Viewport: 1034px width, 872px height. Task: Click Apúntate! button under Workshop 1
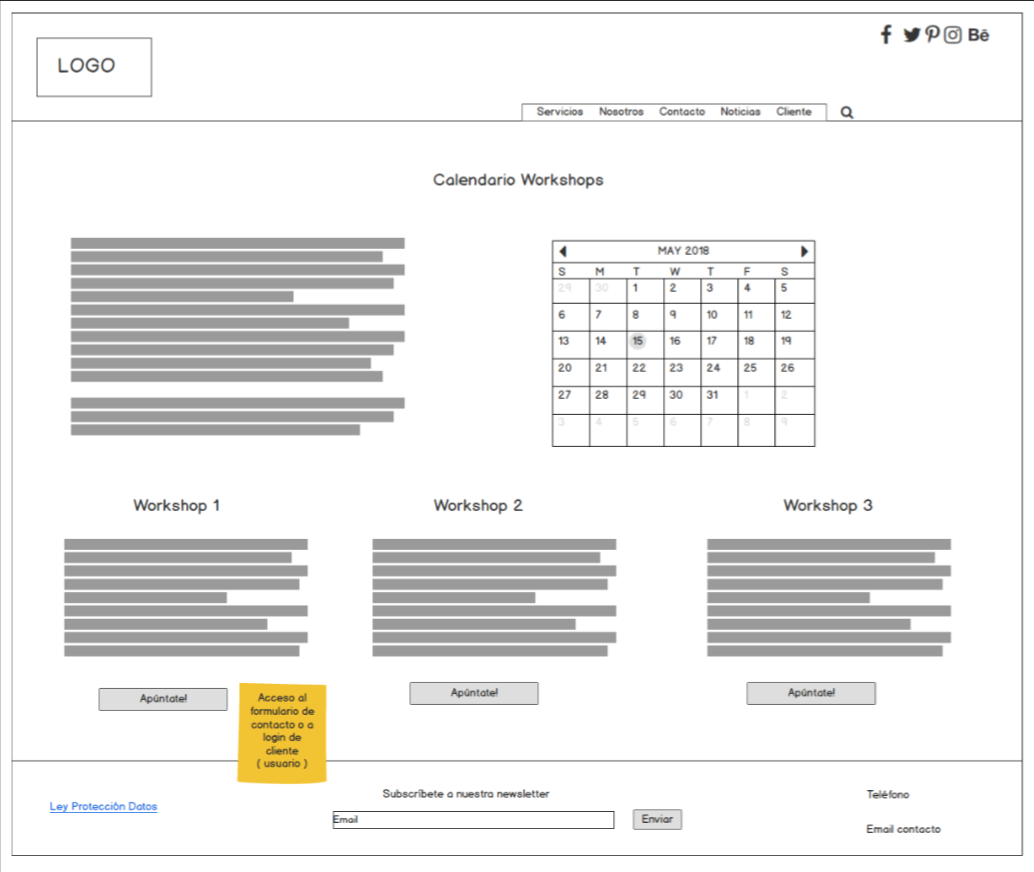(163, 699)
